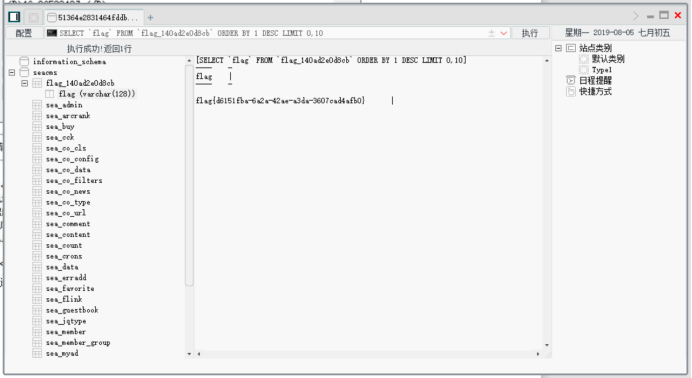Select the flag (varchar(128)) column
Image resolution: width=692 pixels, height=378 pixels.
coord(97,94)
